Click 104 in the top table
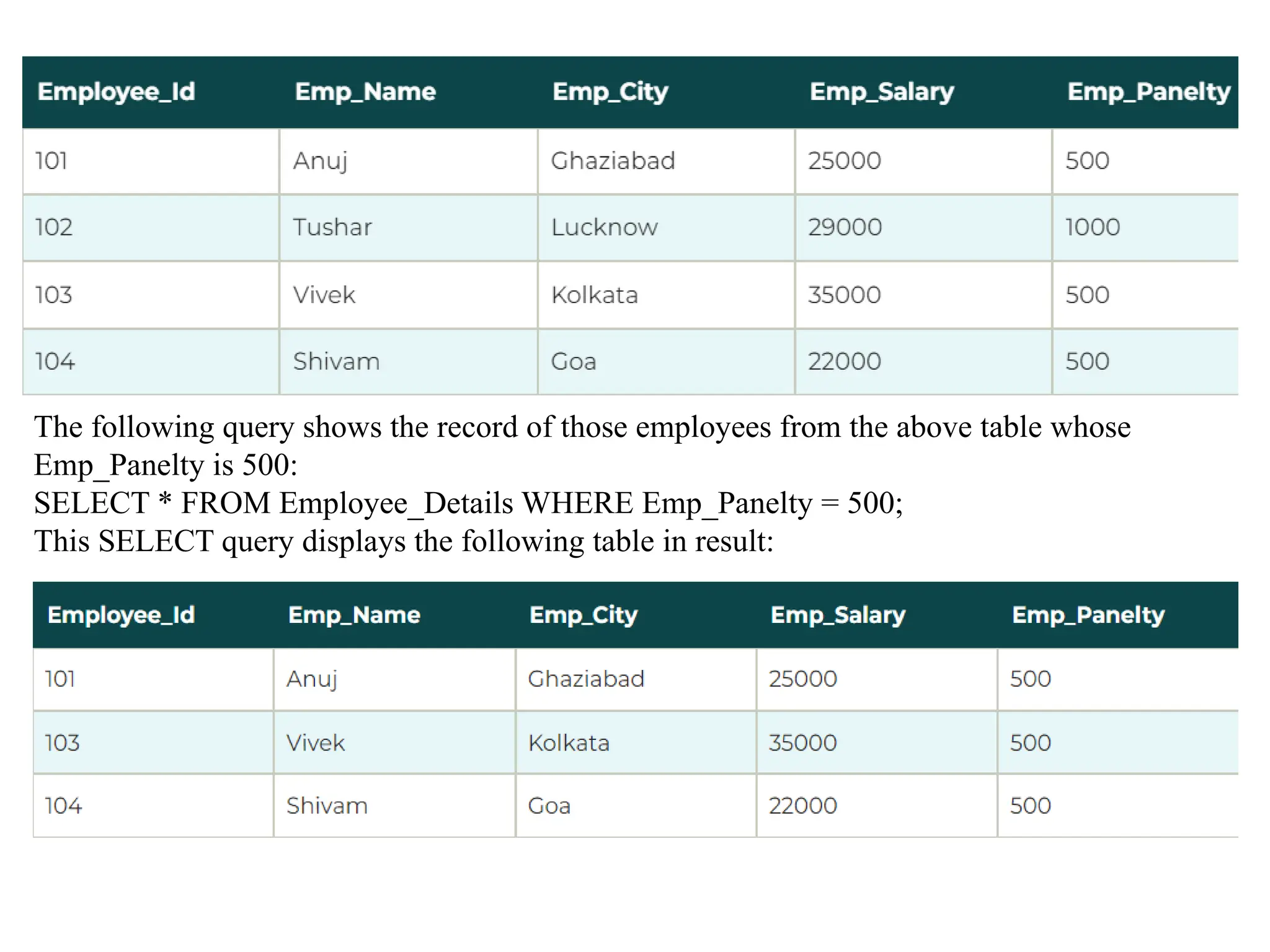1270x952 pixels. click(x=55, y=361)
